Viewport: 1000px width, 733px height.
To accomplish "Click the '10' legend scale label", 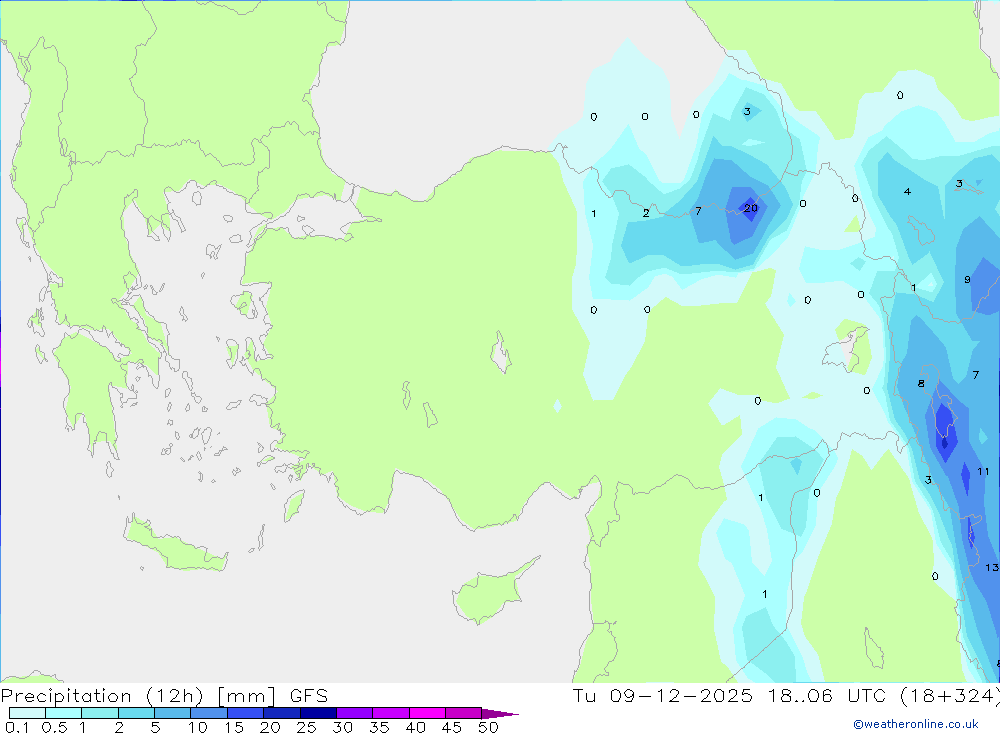I will [x=198, y=727].
